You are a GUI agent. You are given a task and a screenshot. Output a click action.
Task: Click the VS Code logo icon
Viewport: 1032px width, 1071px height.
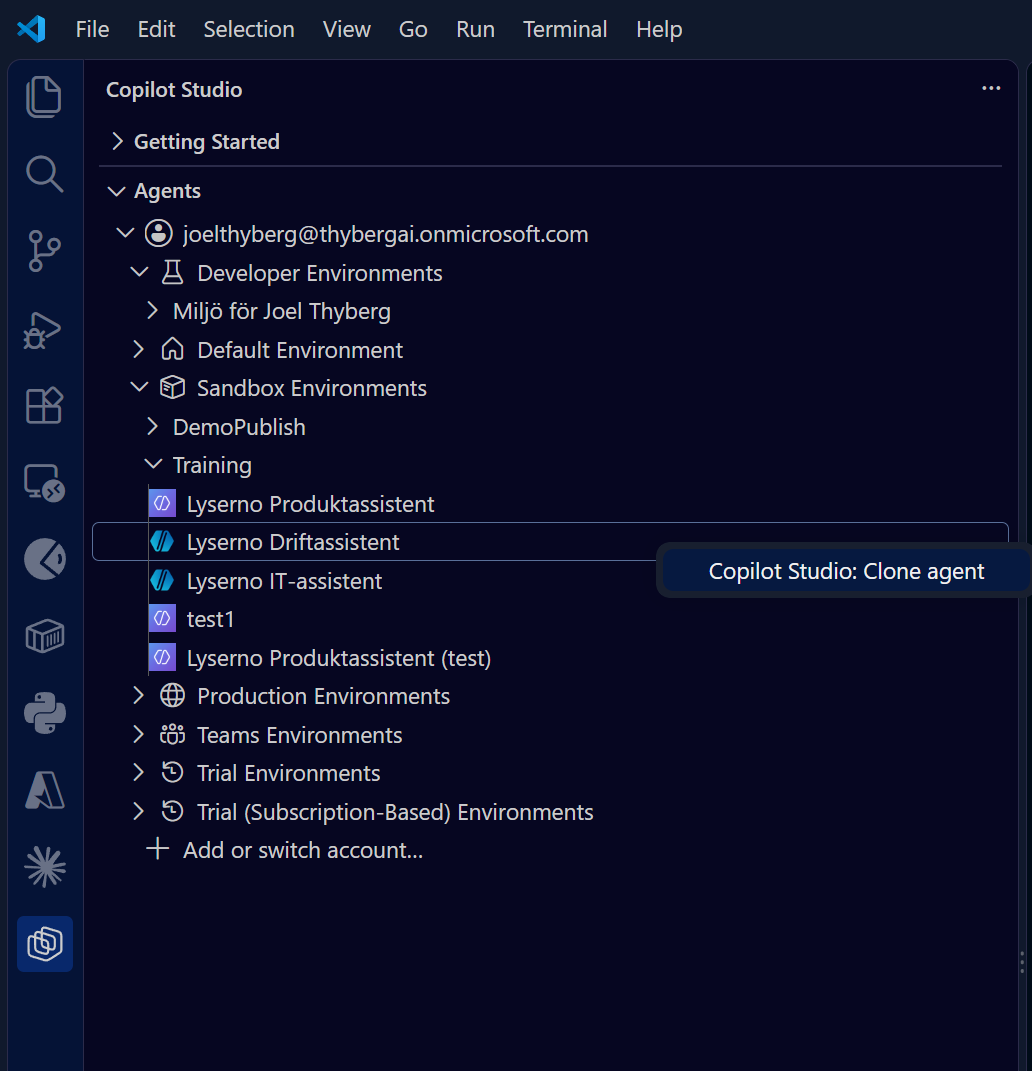click(x=31, y=29)
